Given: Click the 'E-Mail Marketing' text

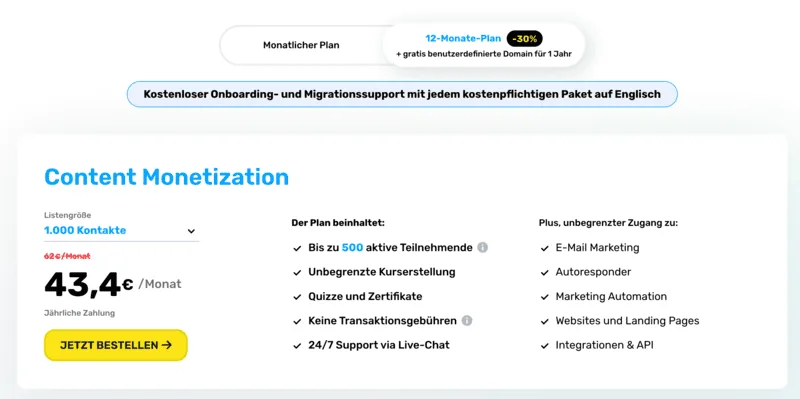Looking at the screenshot, I should 597,247.
